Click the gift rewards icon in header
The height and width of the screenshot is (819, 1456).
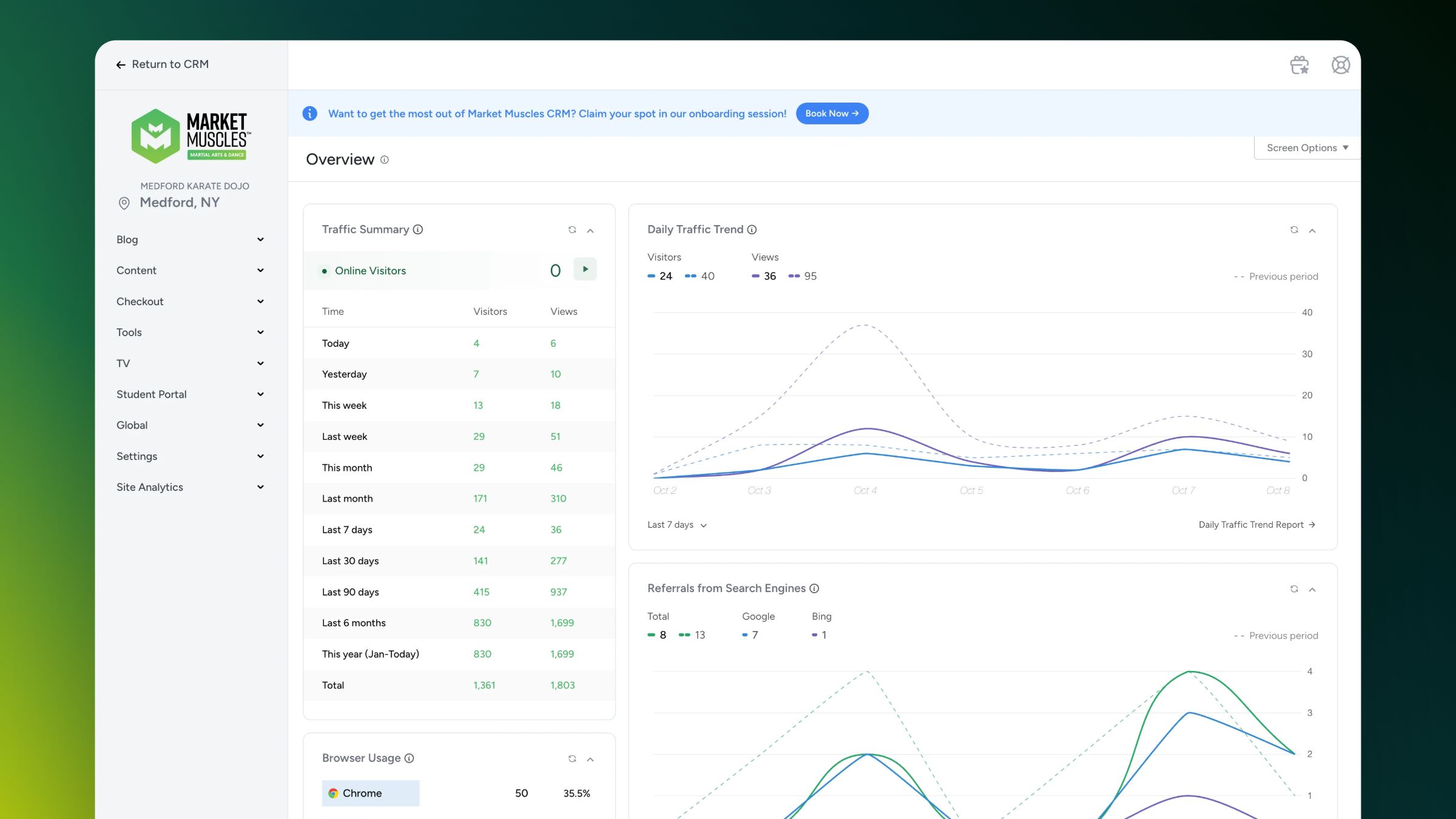coord(1299,65)
